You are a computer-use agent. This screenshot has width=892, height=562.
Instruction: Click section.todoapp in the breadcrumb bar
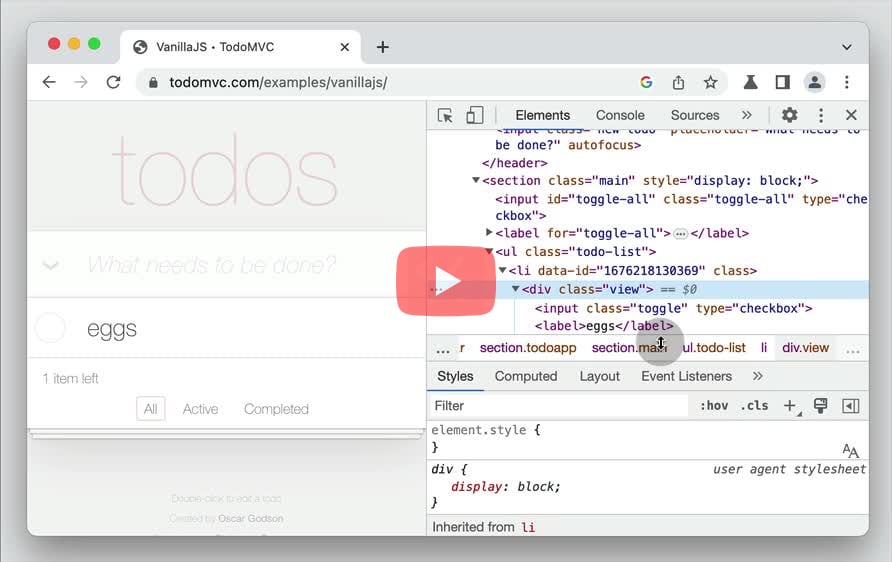click(528, 348)
